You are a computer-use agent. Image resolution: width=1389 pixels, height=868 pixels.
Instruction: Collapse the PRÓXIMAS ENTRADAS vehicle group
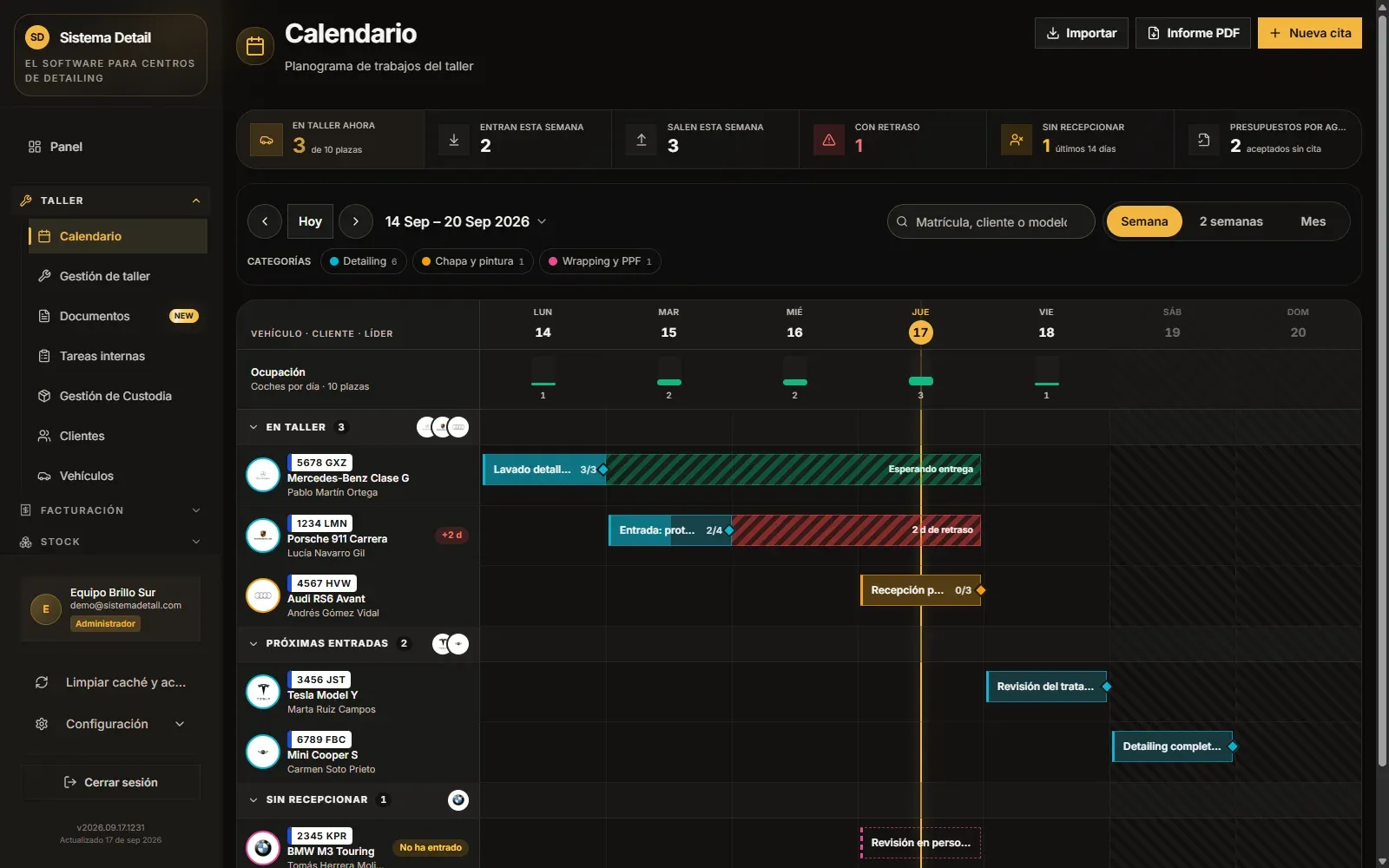tap(253, 643)
